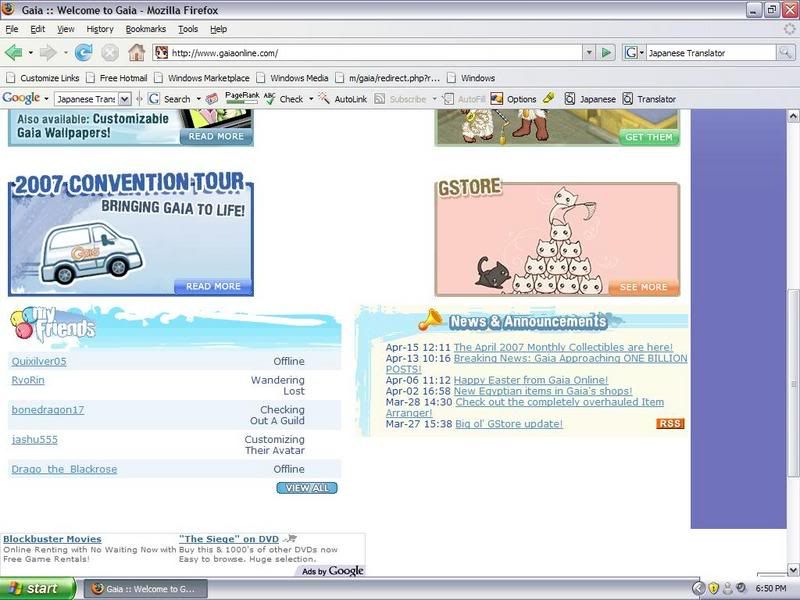This screenshot has height=600, width=800.
Task: Open the Search button options dropdown arrow
Action: pos(198,99)
